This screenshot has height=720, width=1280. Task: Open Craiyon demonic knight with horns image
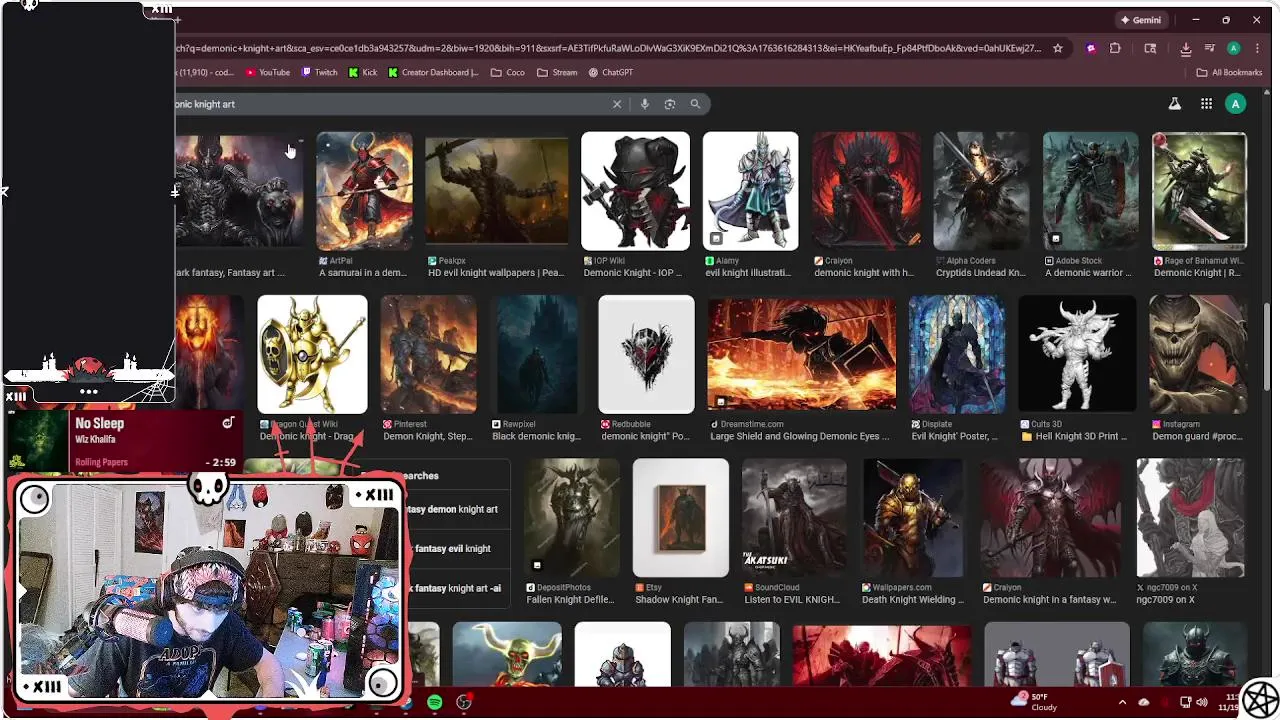(x=866, y=191)
